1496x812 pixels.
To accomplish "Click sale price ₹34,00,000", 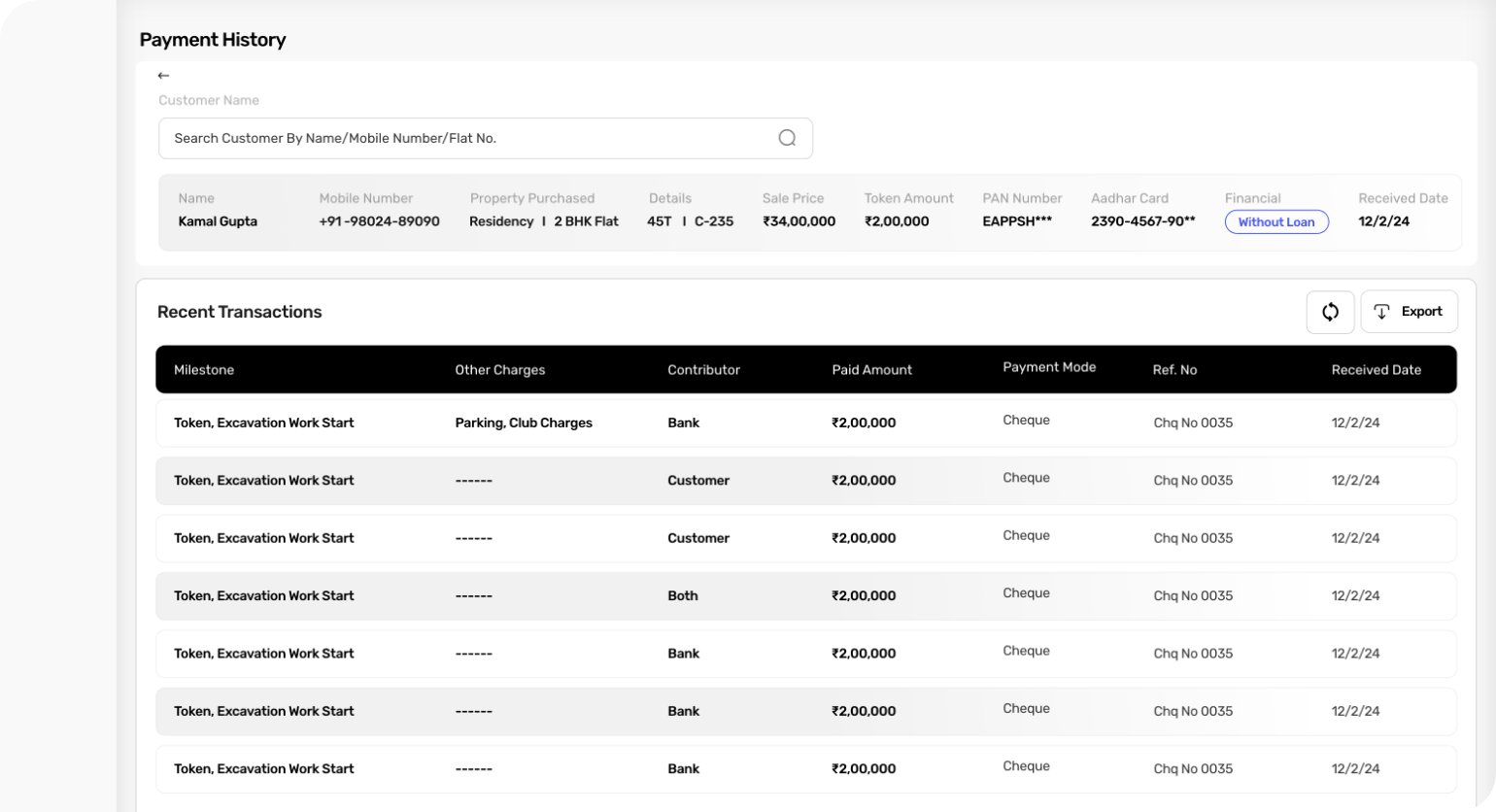I will (799, 221).
